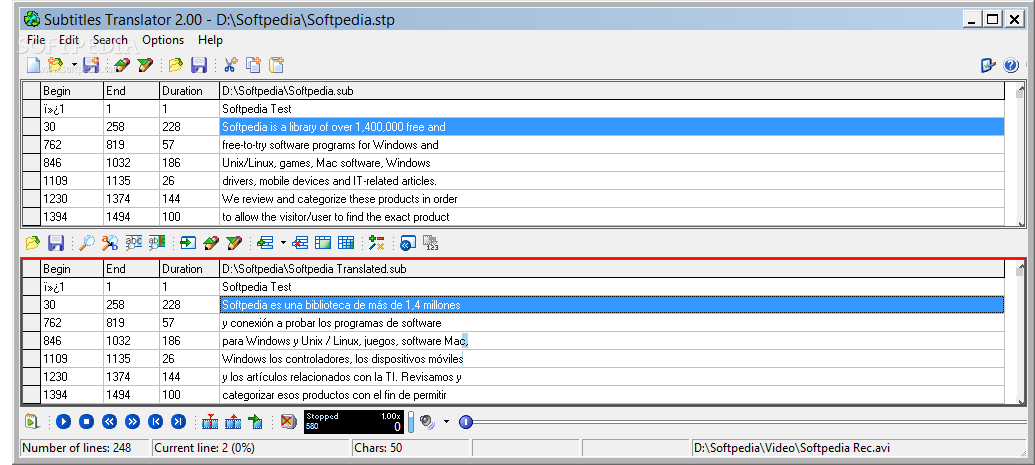This screenshot has width=1035, height=465.
Task: Click the film frame 123 icon
Action: pyautogui.click(x=430, y=243)
